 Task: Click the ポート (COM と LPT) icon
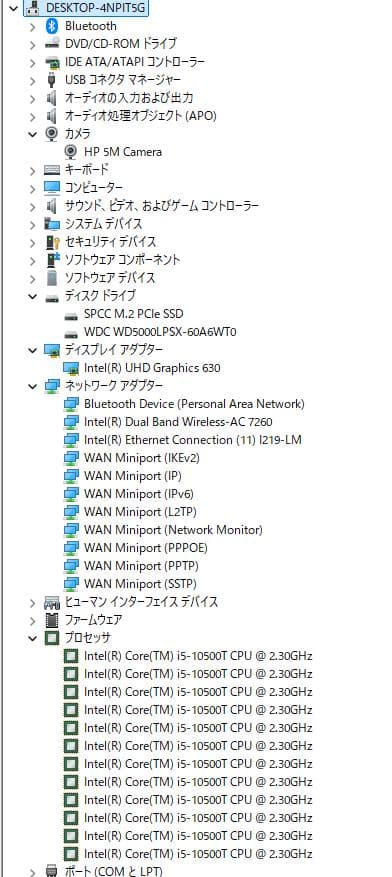[52, 871]
